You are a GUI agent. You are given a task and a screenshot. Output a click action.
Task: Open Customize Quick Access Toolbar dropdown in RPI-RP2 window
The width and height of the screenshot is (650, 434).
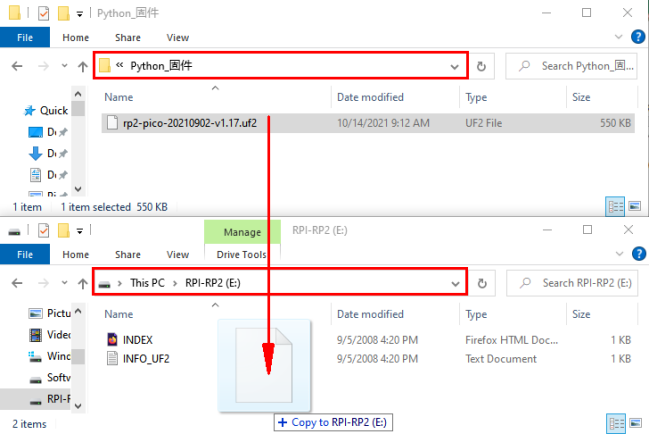[x=80, y=231]
